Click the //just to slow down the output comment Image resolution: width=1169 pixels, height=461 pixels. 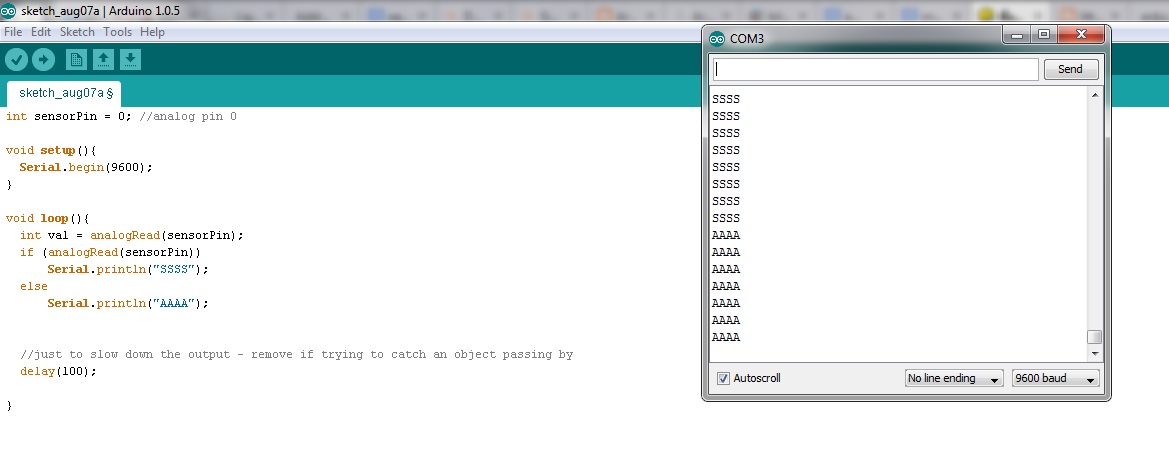(x=297, y=354)
